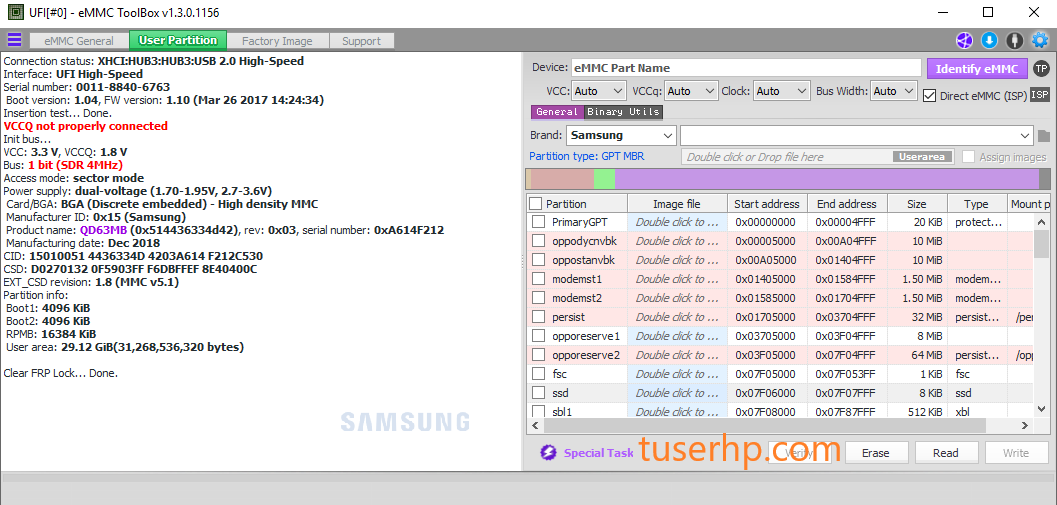The height and width of the screenshot is (505, 1057).
Task: Sort by the Image file column header
Action: coord(677,204)
